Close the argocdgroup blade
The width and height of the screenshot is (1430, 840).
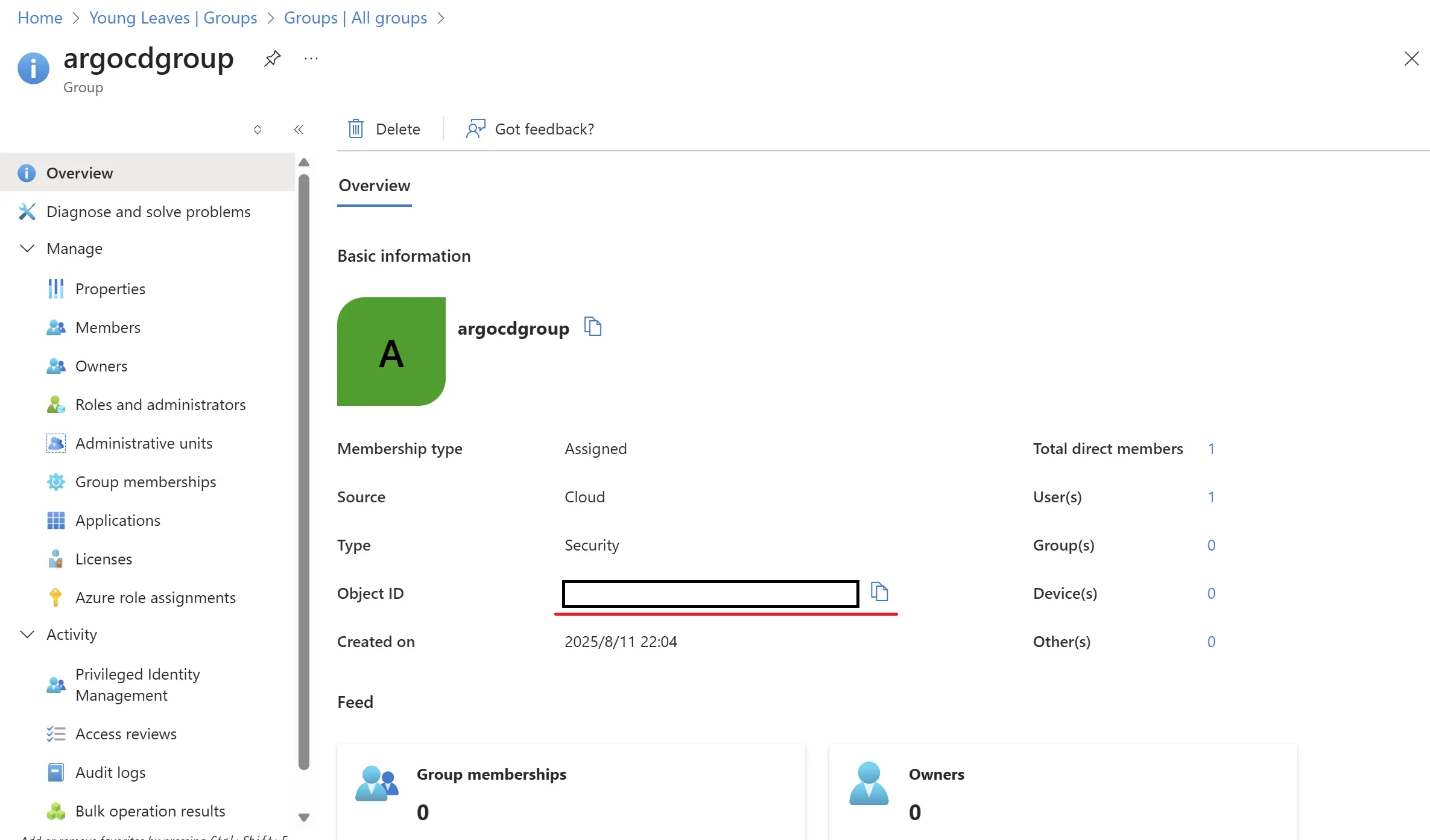1411,58
